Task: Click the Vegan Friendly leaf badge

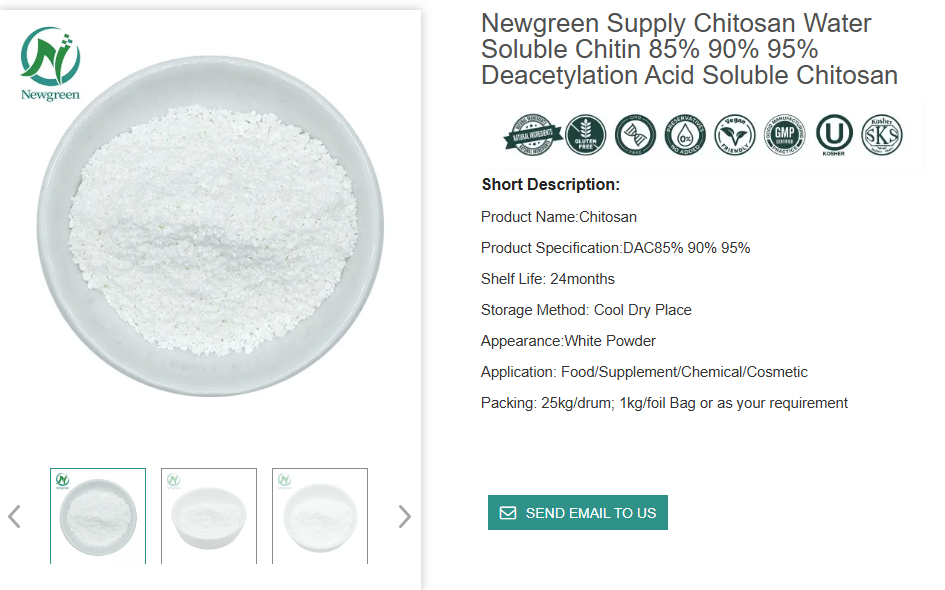Action: [735, 135]
